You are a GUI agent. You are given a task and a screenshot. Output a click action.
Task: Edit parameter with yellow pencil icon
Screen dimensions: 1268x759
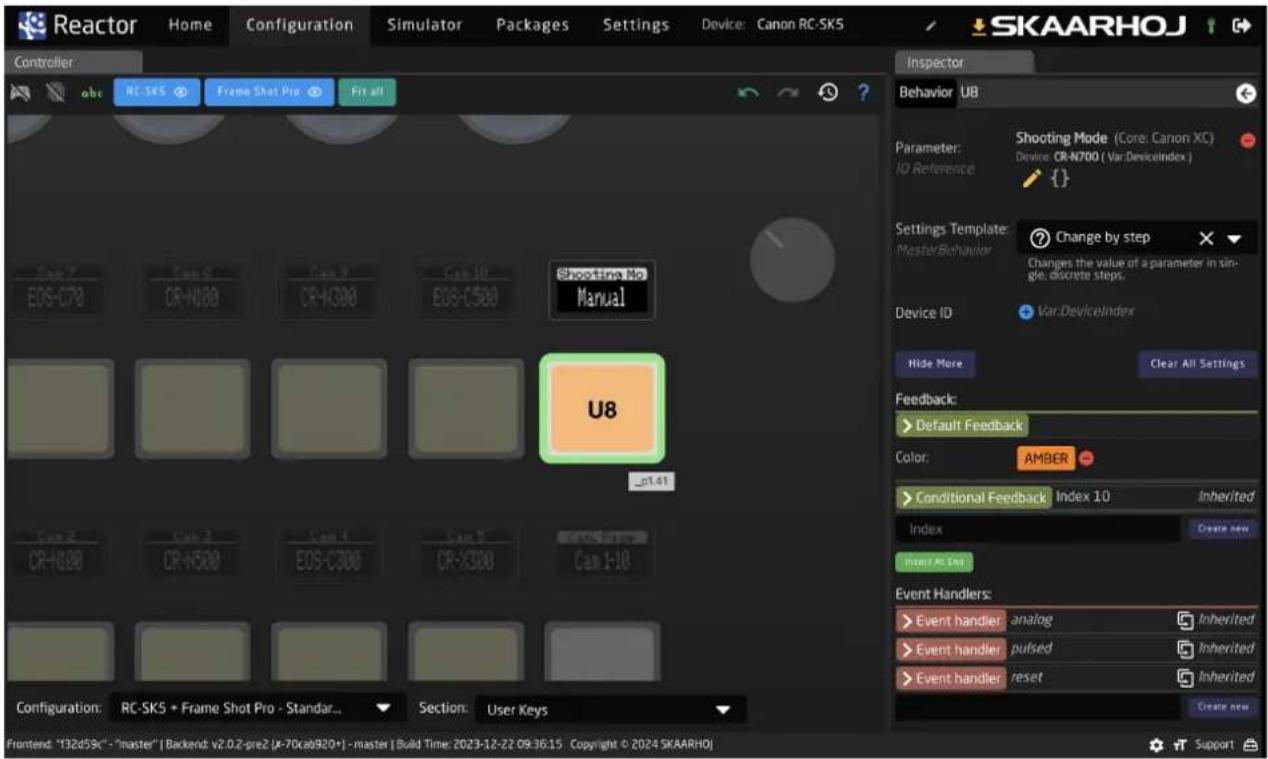click(1032, 179)
